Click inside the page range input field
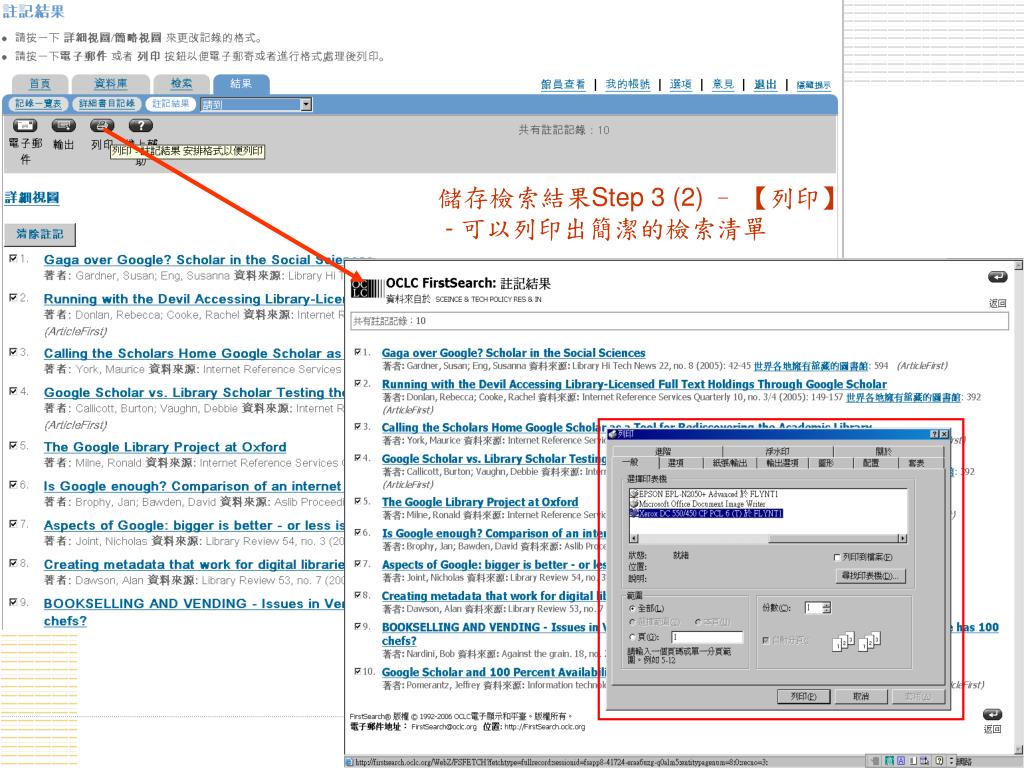Viewport: 1024px width, 768px height. pos(707,637)
